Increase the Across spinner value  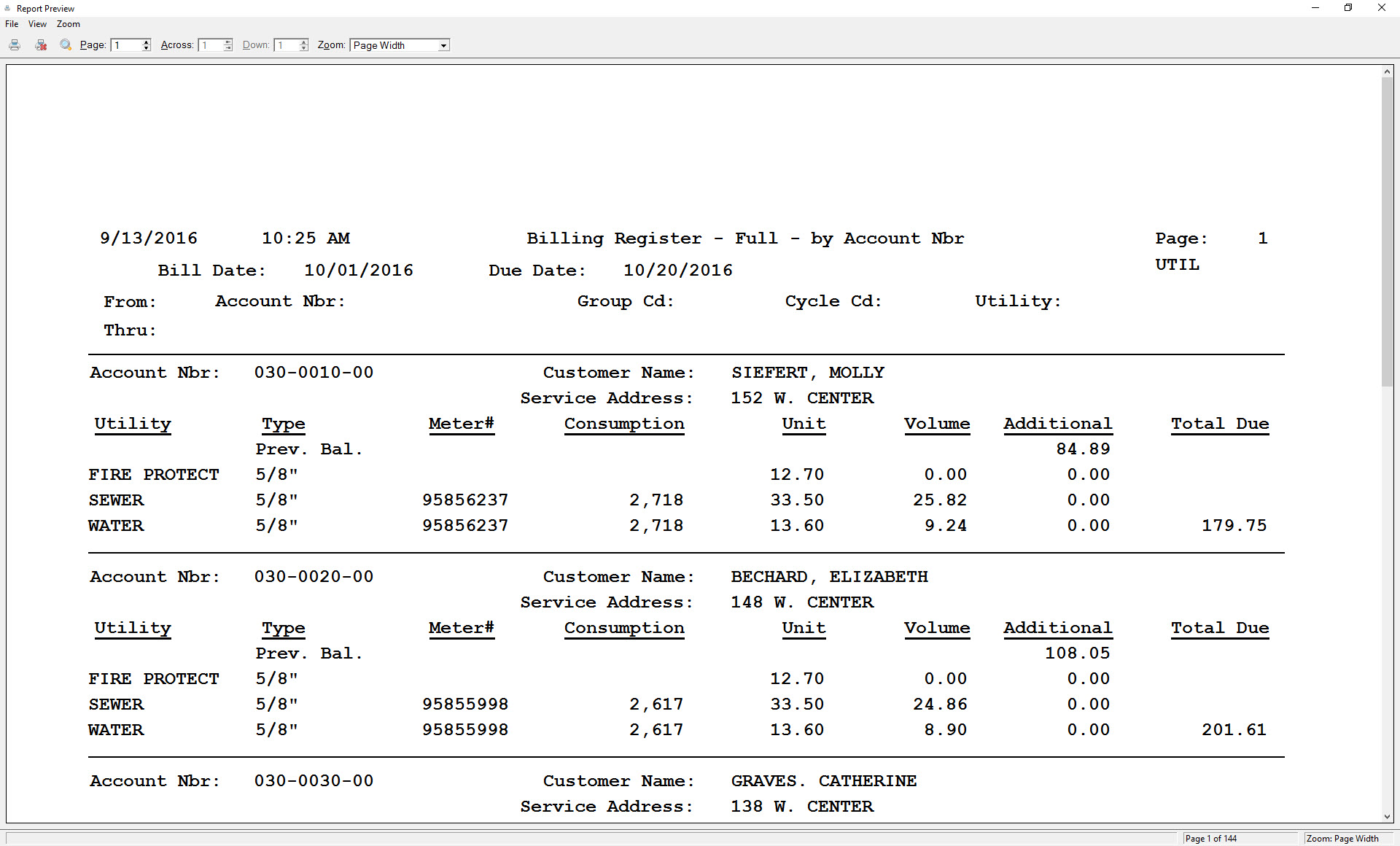click(x=228, y=42)
